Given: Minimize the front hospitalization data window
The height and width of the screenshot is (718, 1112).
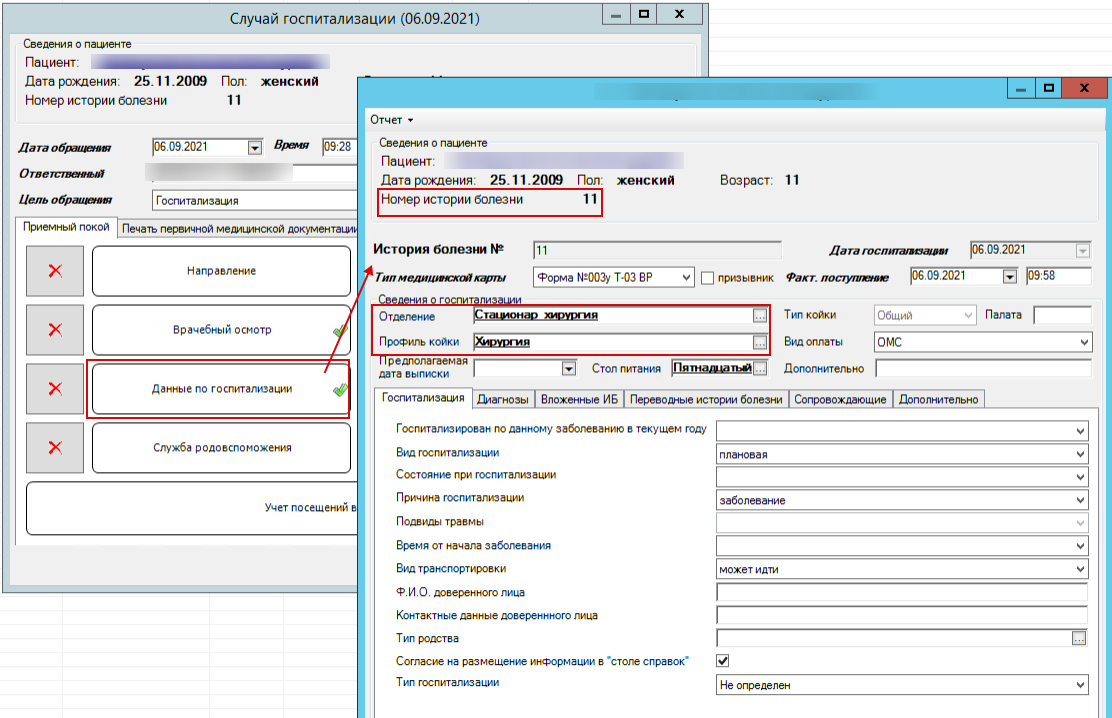Looking at the screenshot, I should click(1021, 89).
